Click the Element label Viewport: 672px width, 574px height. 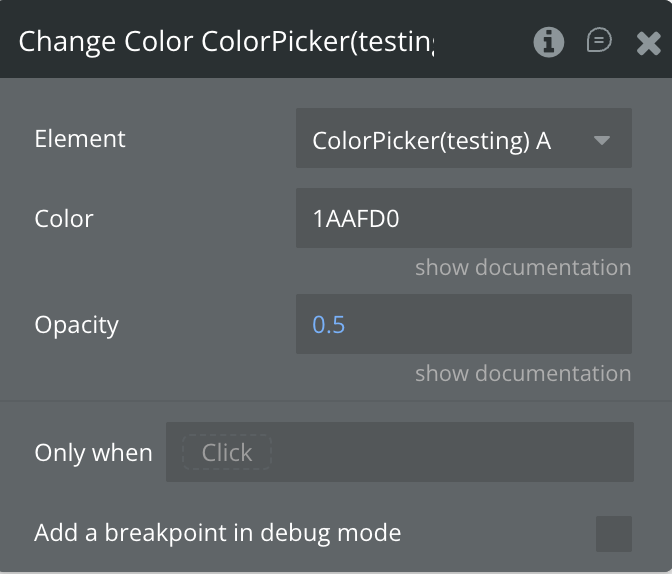80,139
